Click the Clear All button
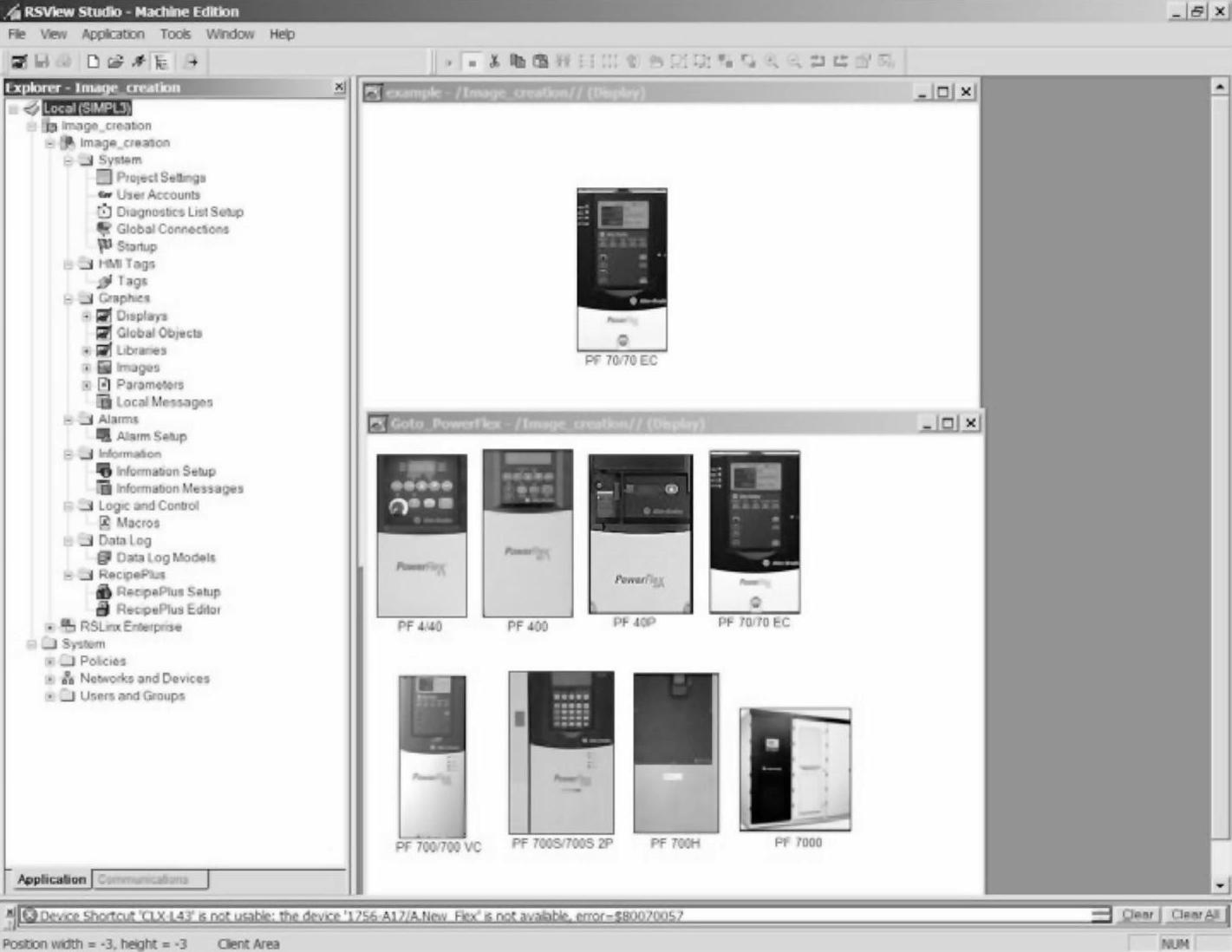This screenshot has height=952, width=1232. click(1195, 915)
